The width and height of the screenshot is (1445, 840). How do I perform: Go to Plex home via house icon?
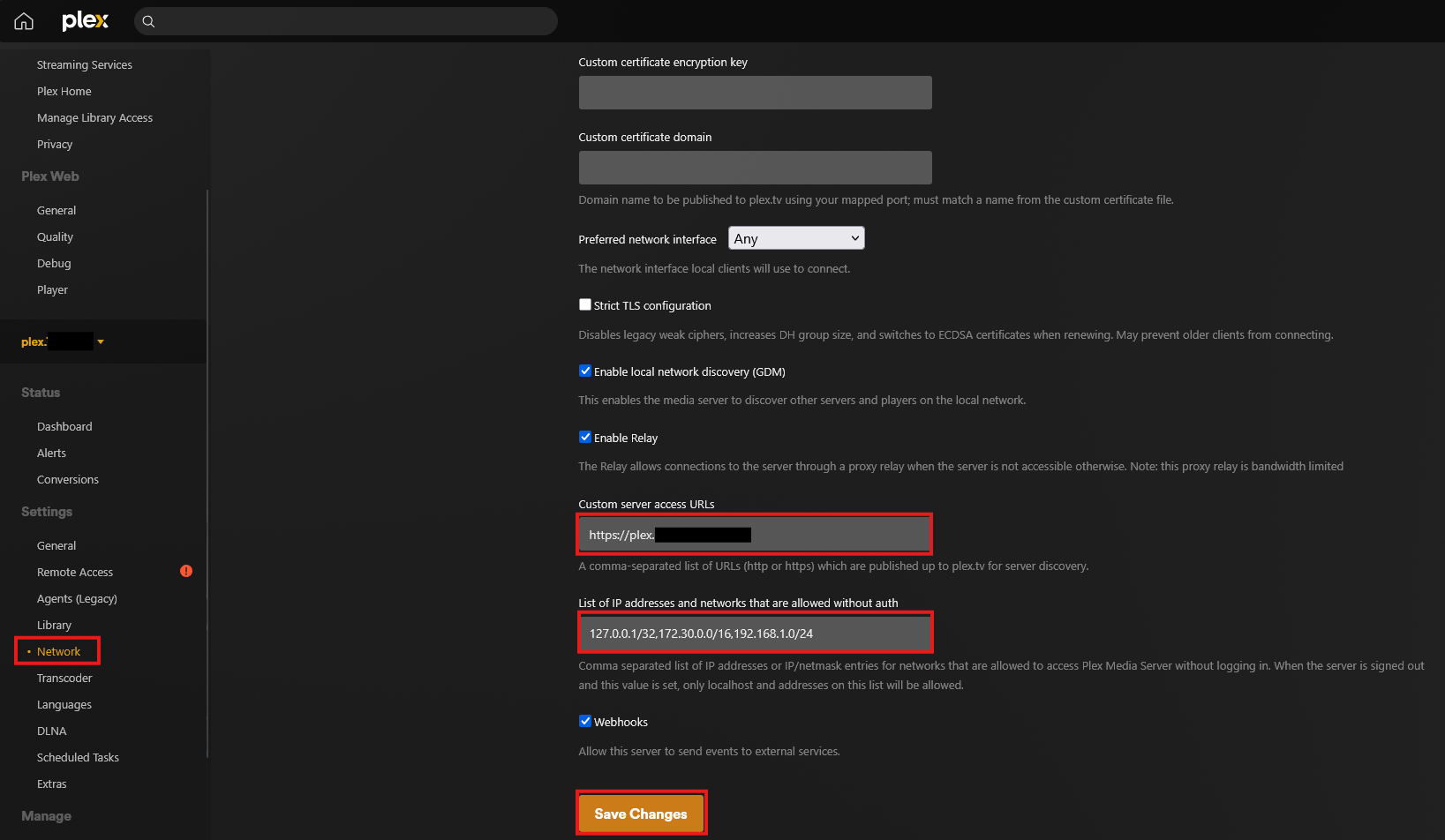[x=24, y=21]
